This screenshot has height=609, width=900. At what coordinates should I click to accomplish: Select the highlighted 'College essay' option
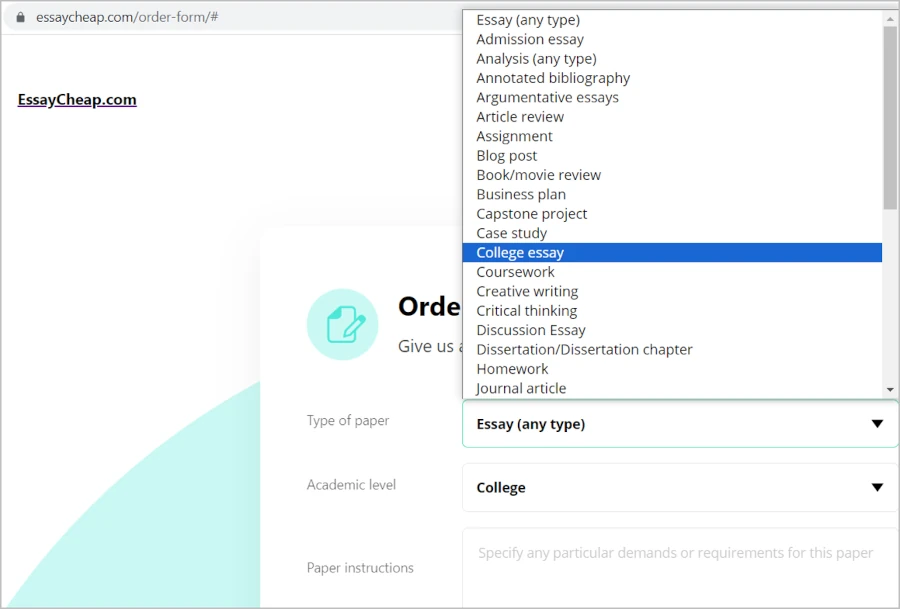click(672, 253)
